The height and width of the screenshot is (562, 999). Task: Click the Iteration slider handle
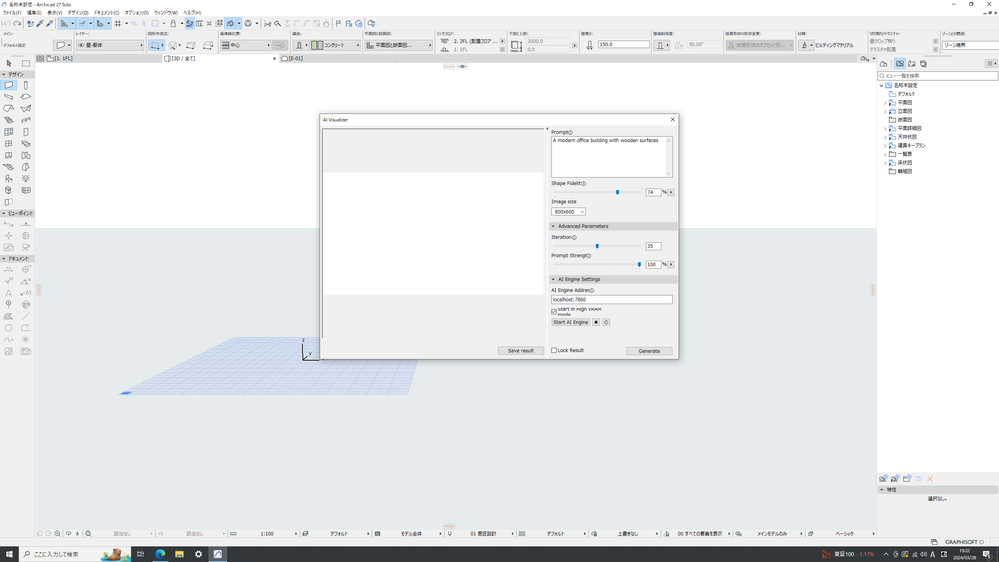click(597, 246)
